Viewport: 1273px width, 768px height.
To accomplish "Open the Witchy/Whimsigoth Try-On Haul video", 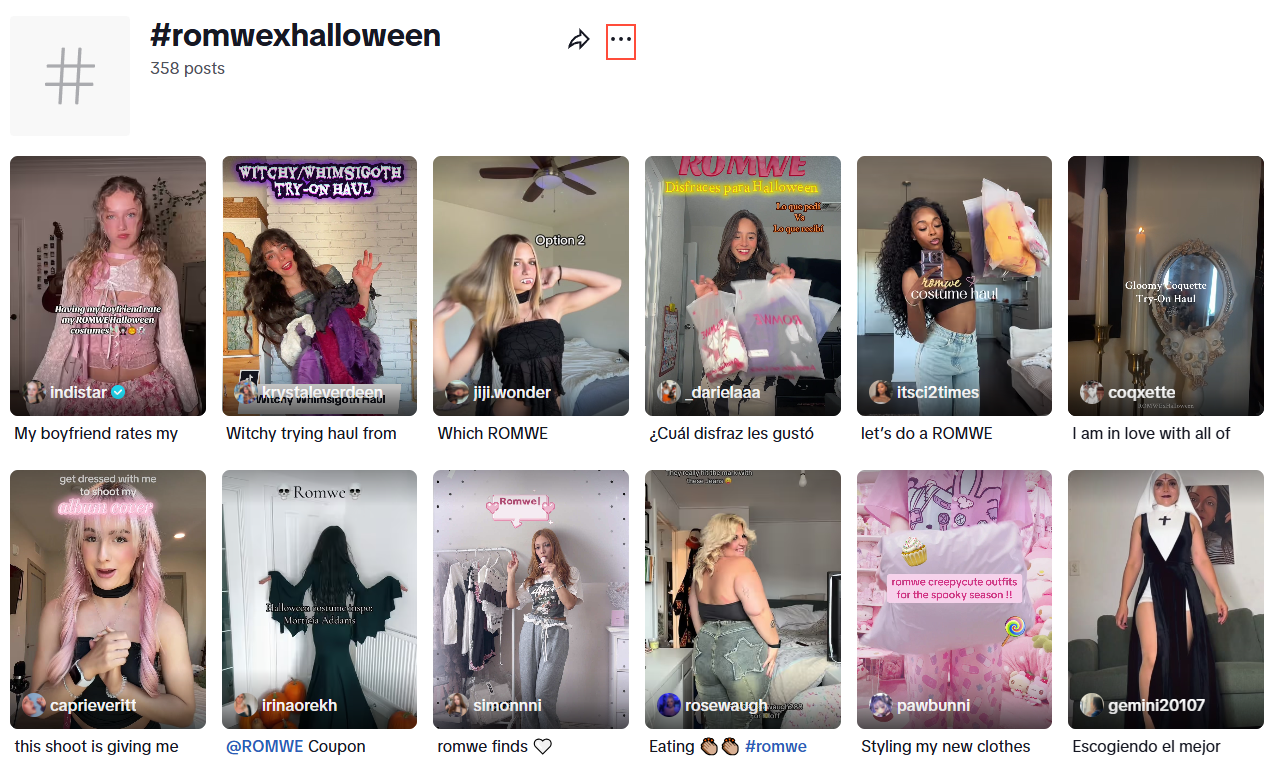I will coord(320,286).
